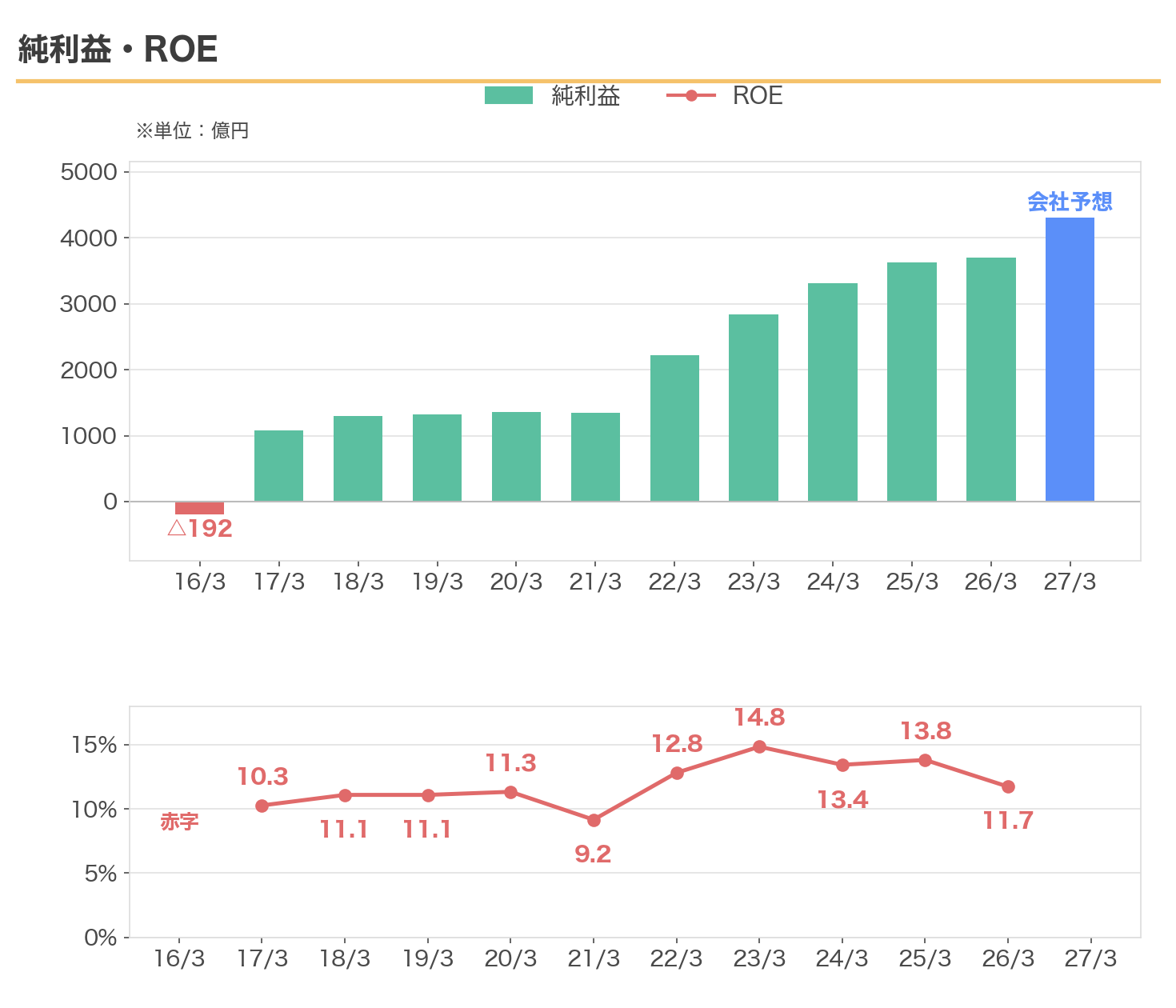Select the 26/3 ROE data point
Screen dimensions: 1176x1008
(1008, 786)
